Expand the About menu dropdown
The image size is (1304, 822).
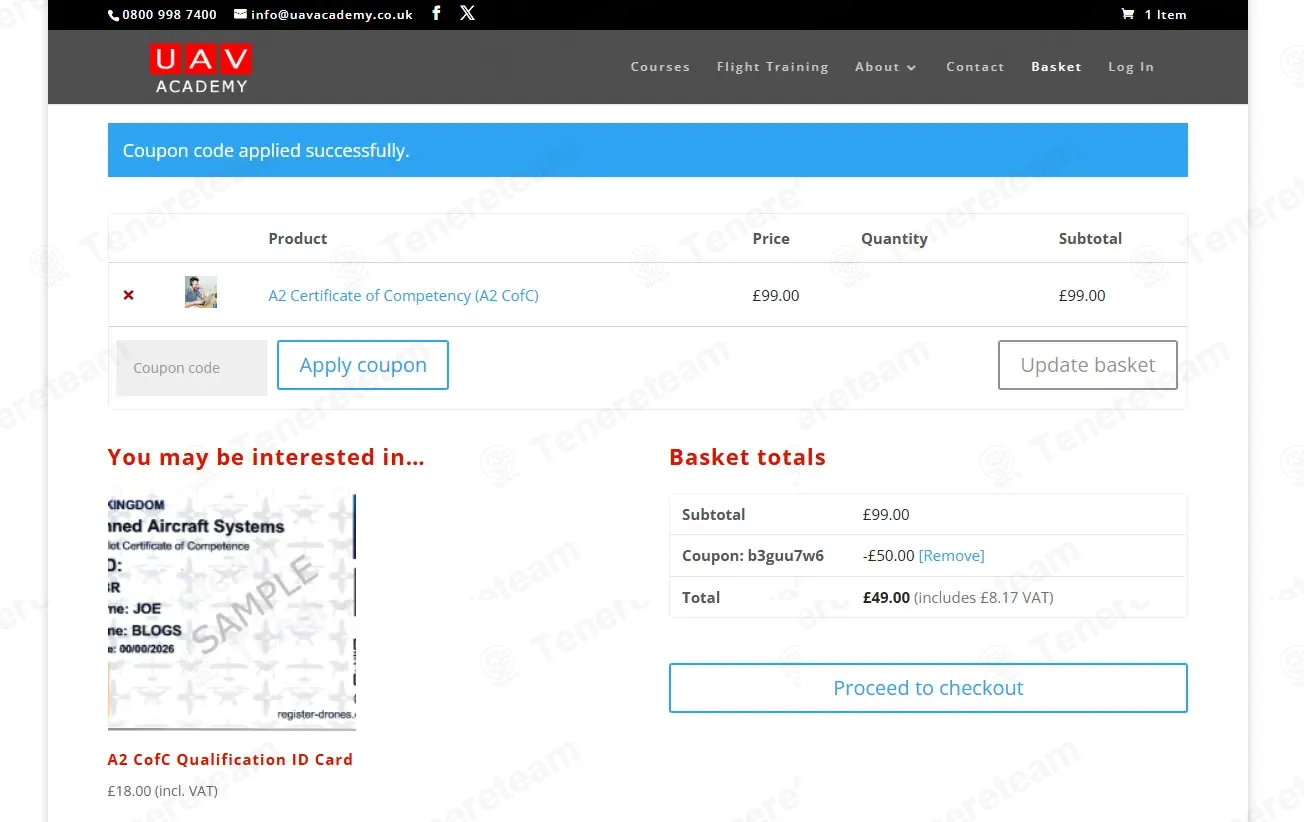886,67
